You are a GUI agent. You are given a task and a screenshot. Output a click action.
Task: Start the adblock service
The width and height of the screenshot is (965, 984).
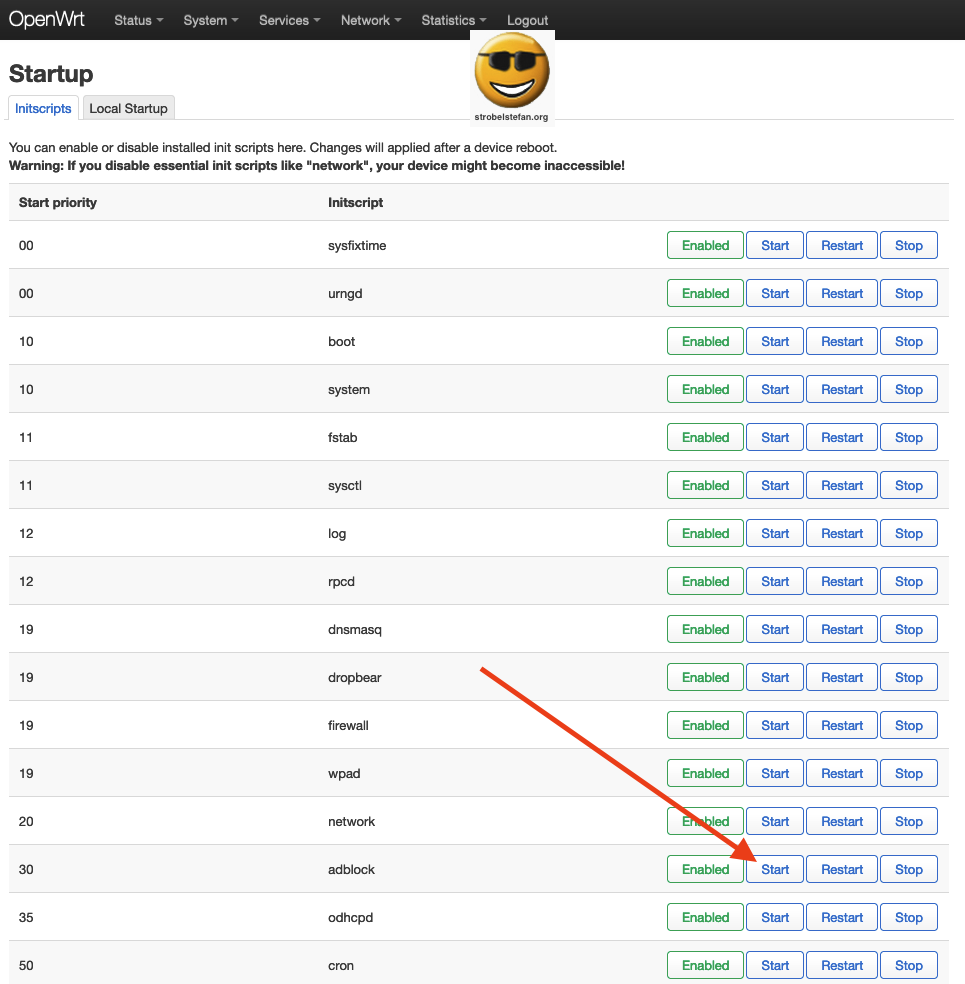pos(774,869)
